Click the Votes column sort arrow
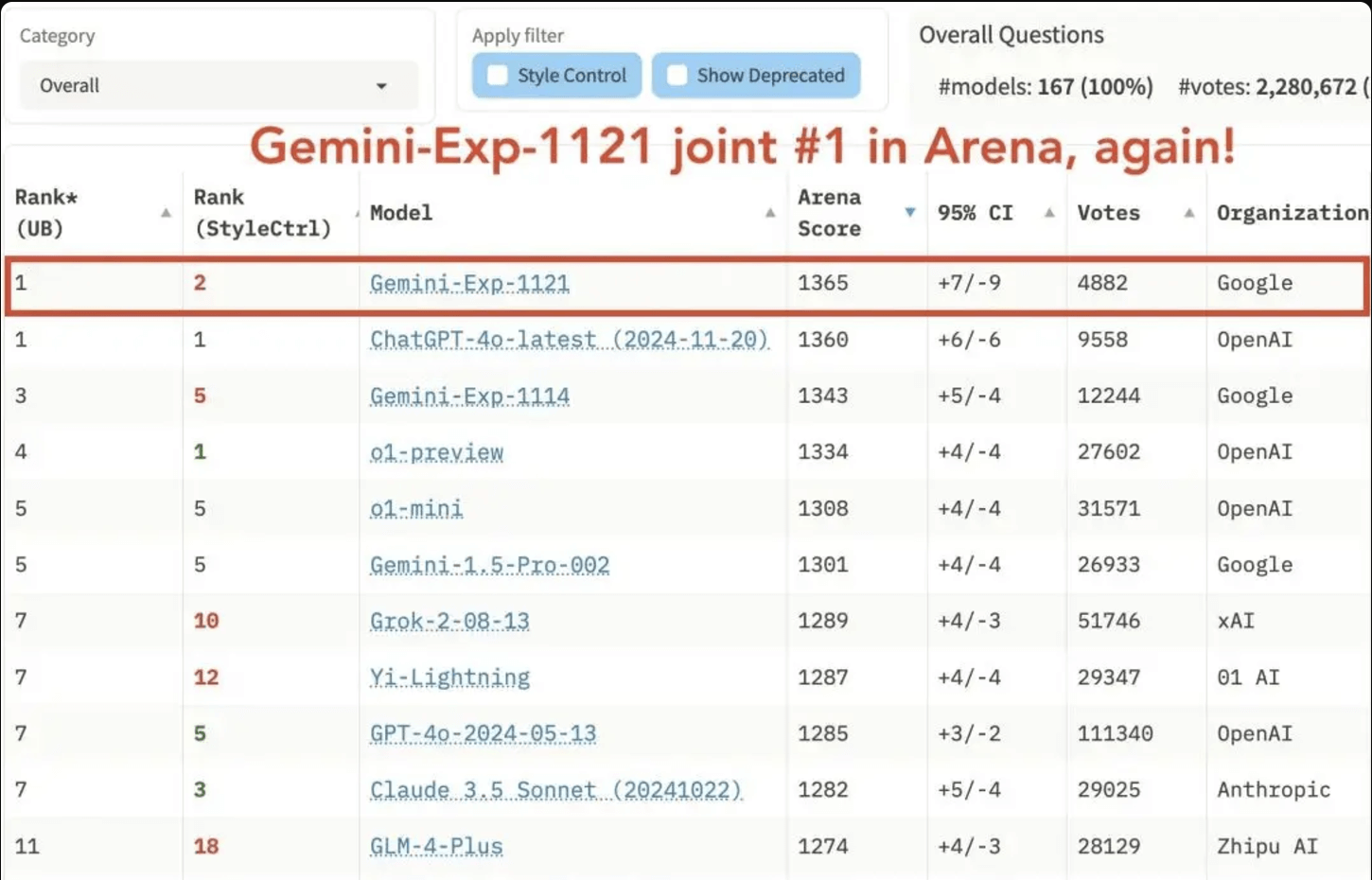1372x880 pixels. pyautogui.click(x=1188, y=214)
